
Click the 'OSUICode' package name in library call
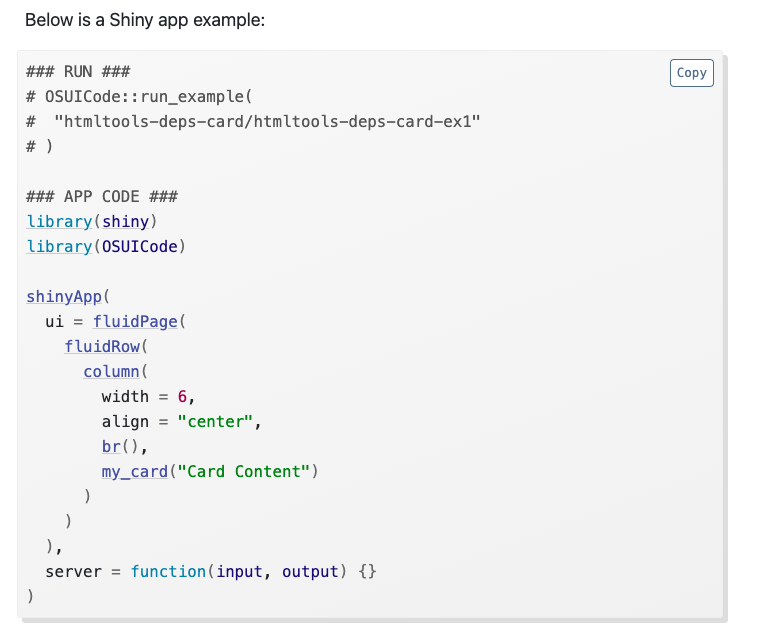click(x=140, y=247)
